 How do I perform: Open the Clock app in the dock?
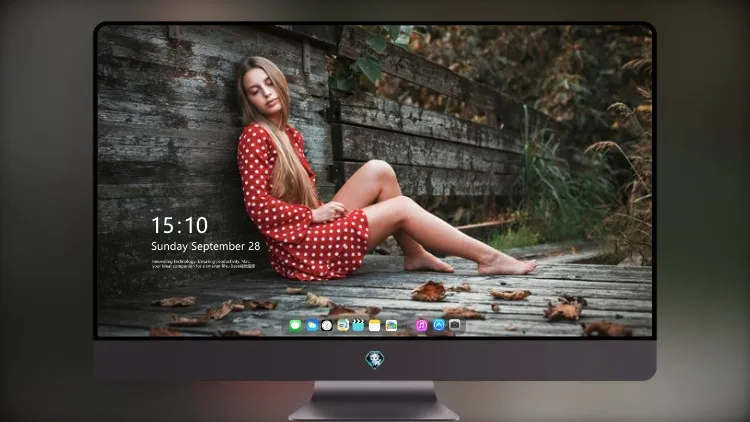pyautogui.click(x=327, y=326)
